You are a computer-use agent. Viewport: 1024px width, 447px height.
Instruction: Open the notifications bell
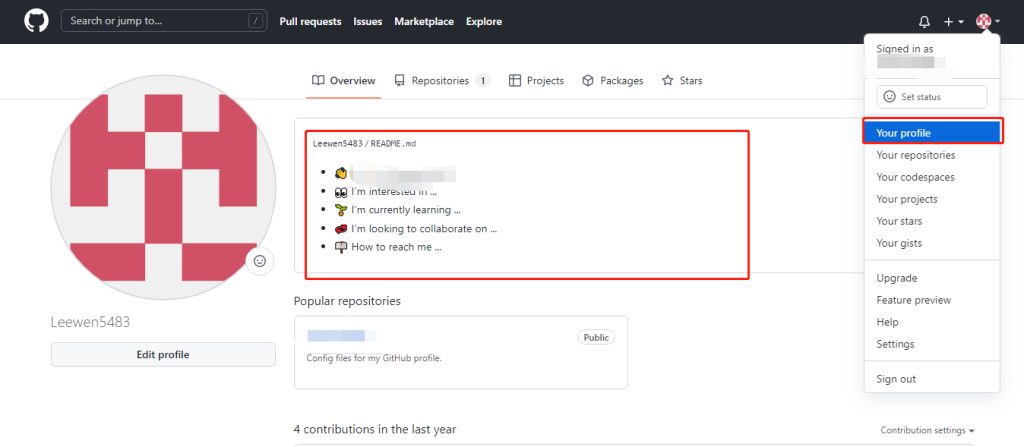tap(924, 22)
